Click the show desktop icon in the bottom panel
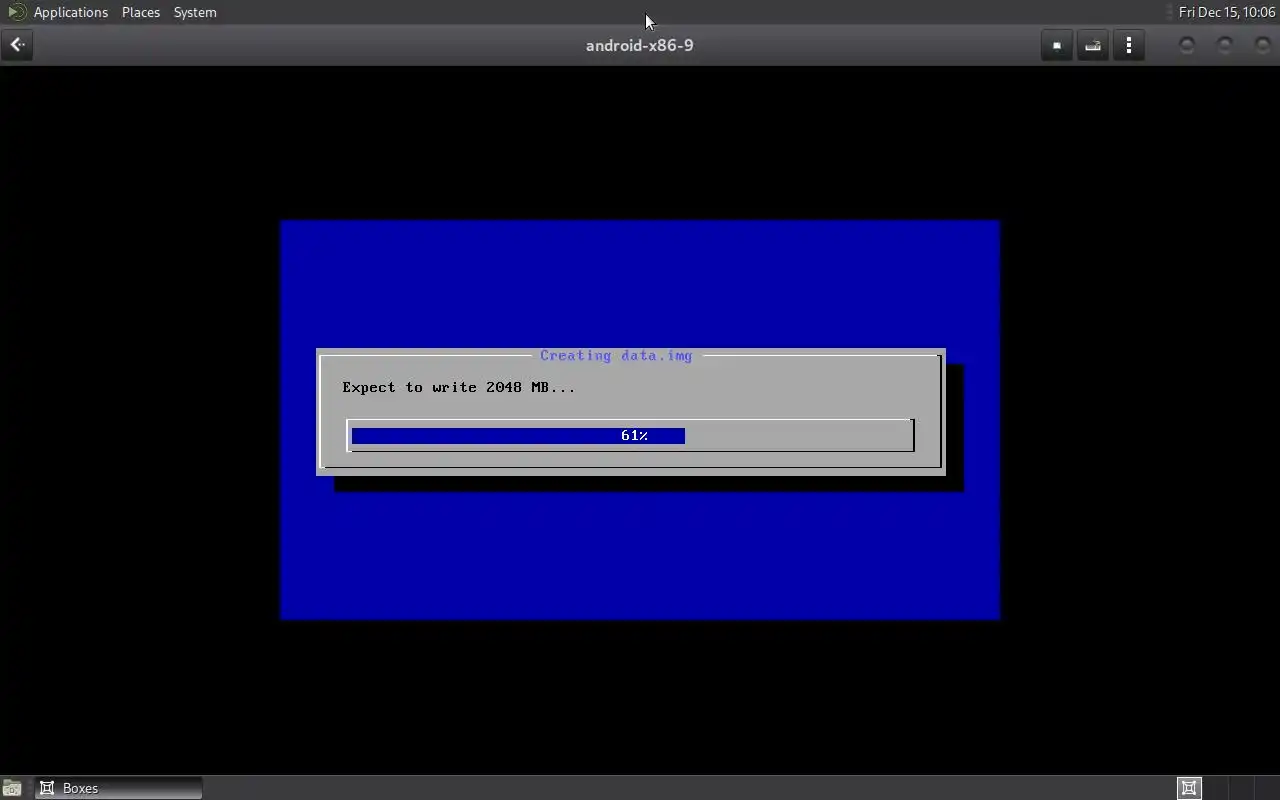This screenshot has height=800, width=1280. pos(12,788)
